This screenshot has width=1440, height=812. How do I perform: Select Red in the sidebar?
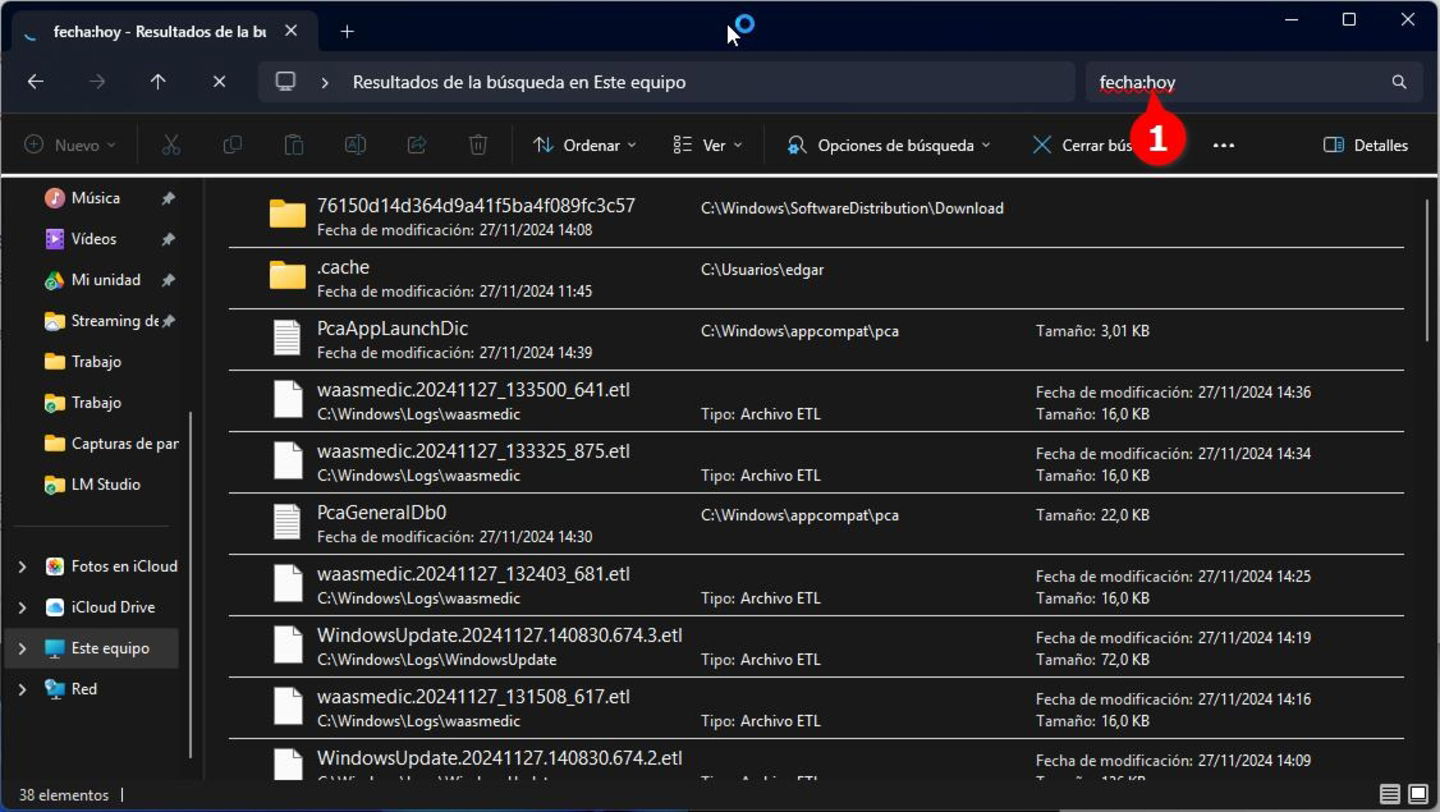[x=84, y=689]
